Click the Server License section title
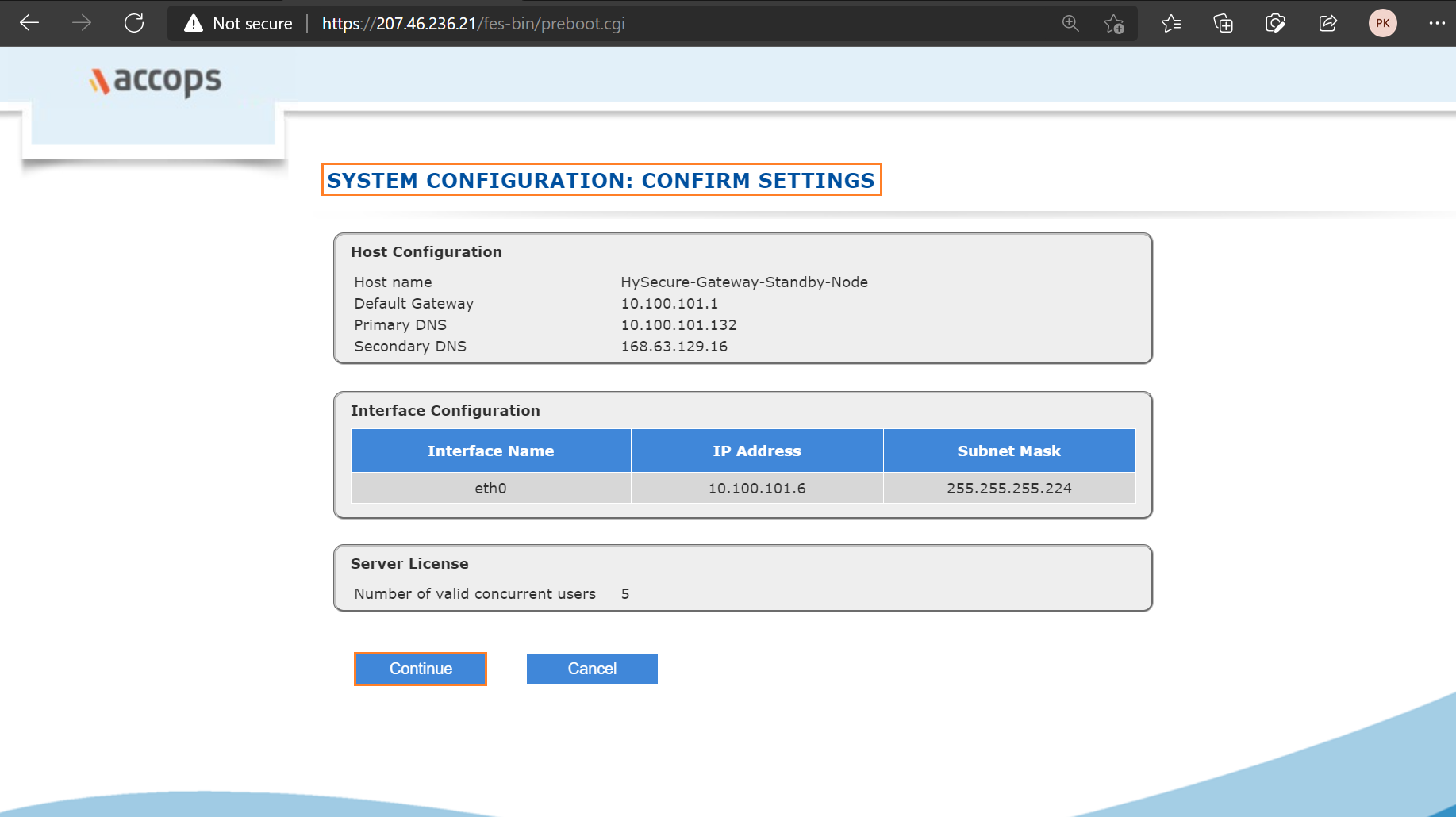 tap(409, 563)
